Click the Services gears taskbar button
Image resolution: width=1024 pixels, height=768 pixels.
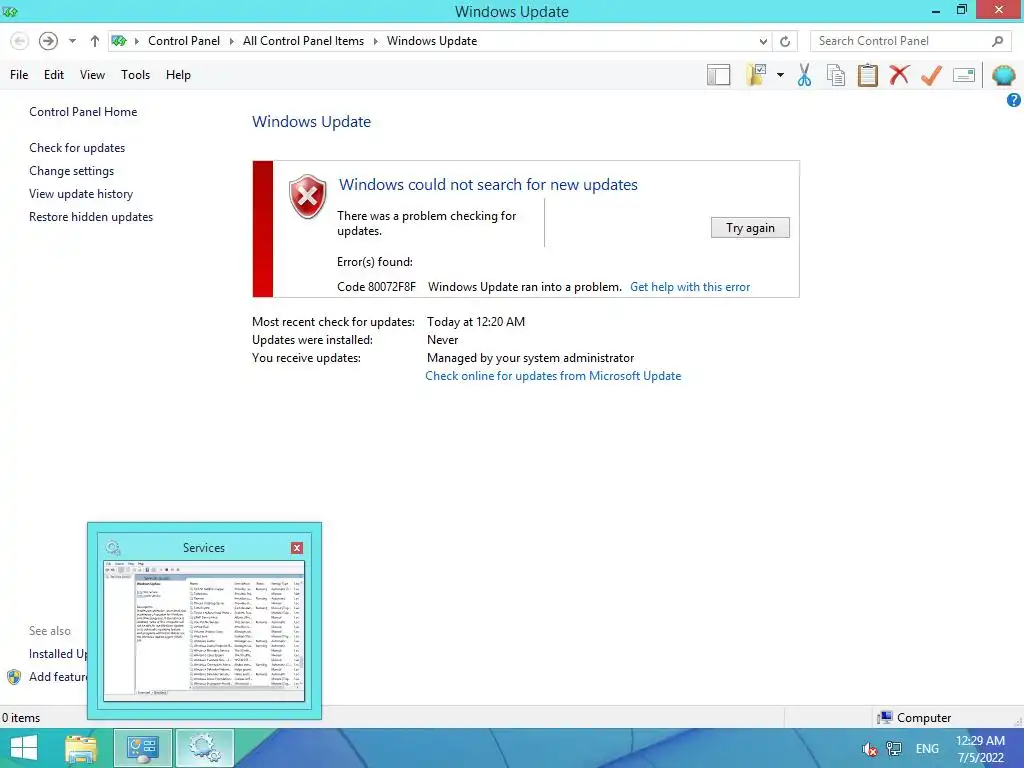(x=204, y=749)
